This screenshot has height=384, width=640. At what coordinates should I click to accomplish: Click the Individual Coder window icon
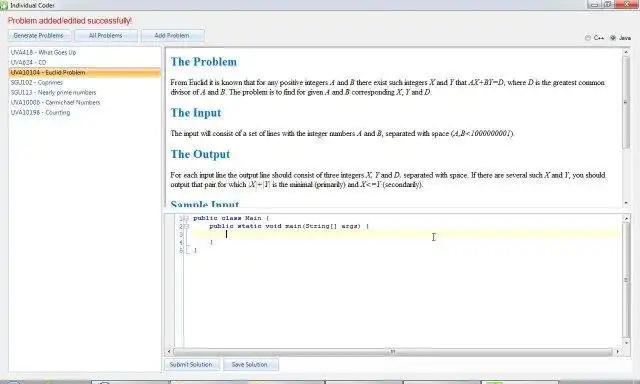click(4, 5)
